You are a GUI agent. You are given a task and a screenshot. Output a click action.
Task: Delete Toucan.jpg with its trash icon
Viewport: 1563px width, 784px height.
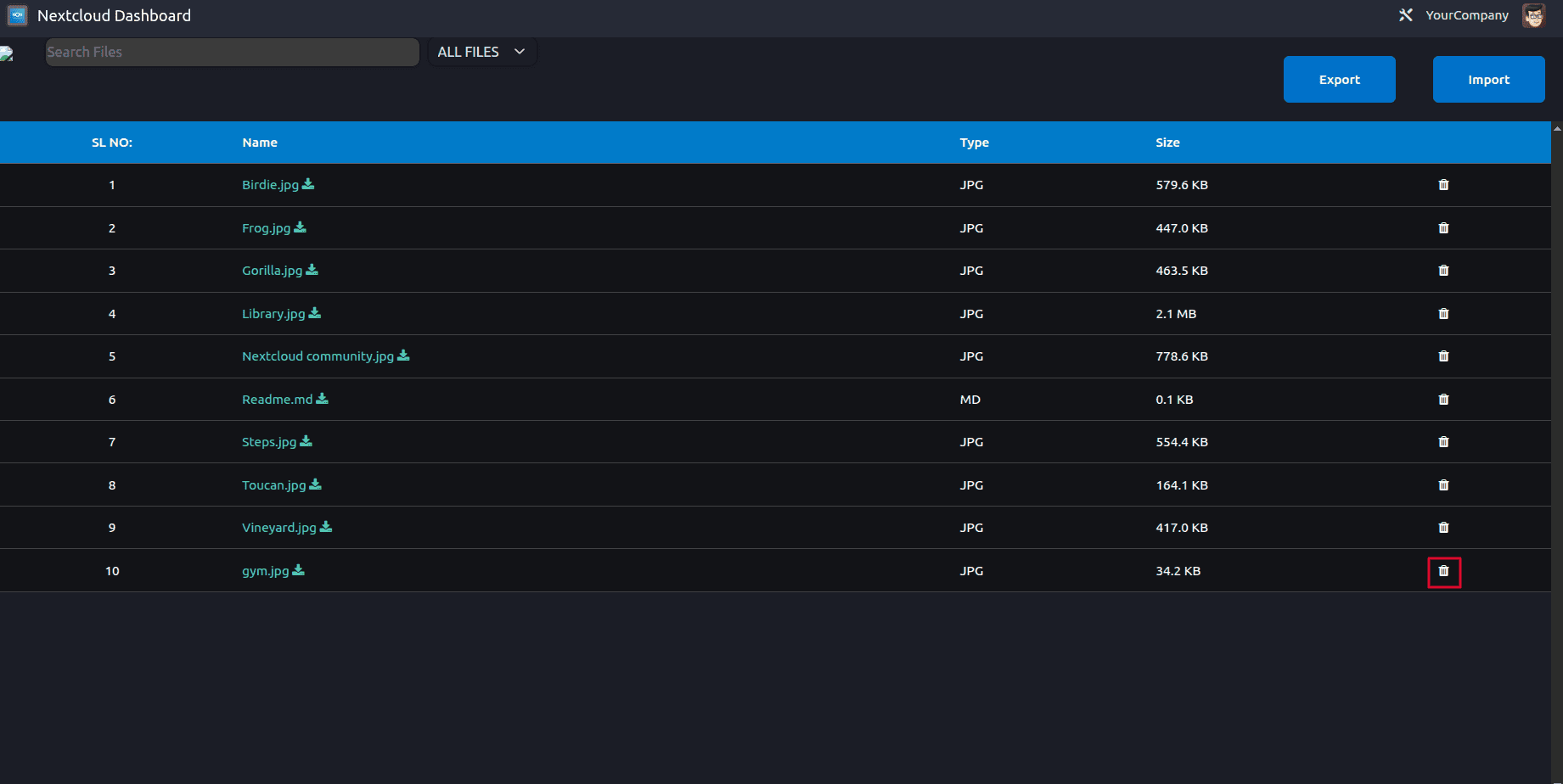pos(1443,485)
